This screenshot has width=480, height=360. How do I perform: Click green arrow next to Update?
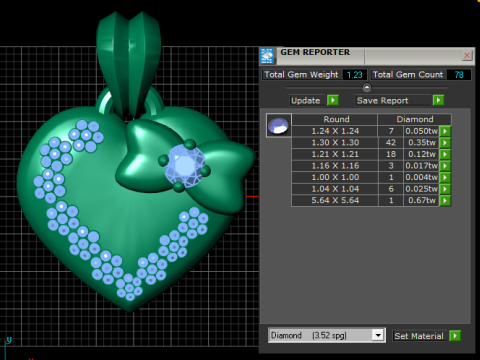tap(333, 100)
